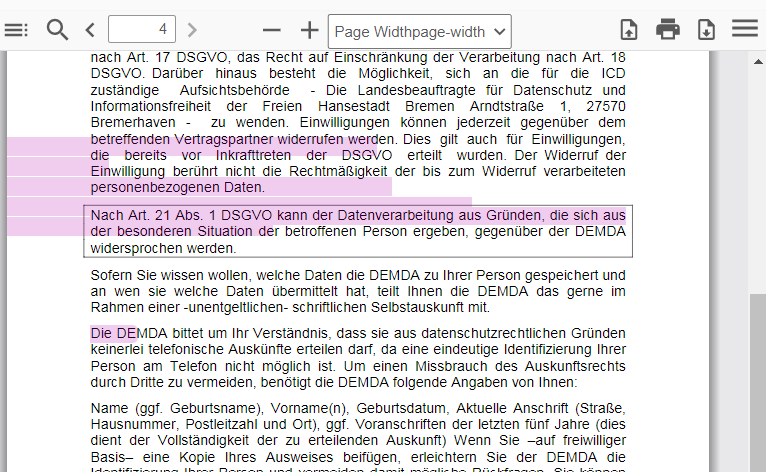Click the word 'Informationsfreiheit' in the text
This screenshot has width=766, height=472.
[x=150, y=106]
